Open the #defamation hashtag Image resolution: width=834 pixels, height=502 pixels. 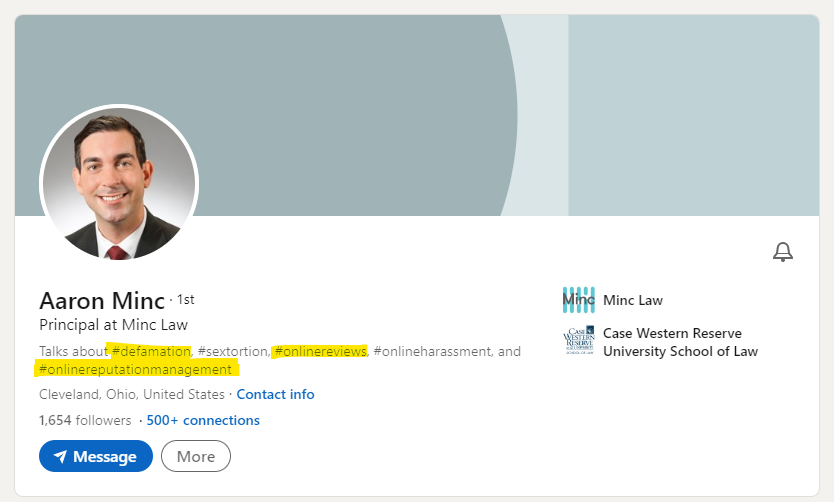click(151, 351)
